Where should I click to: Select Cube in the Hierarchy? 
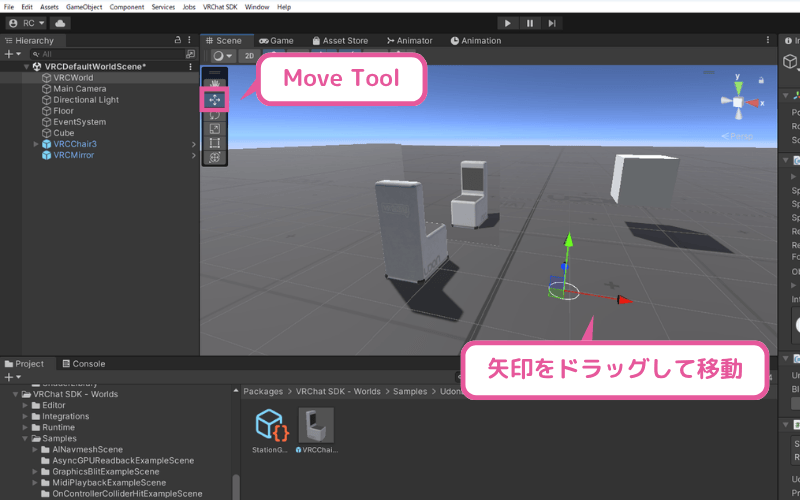click(64, 133)
